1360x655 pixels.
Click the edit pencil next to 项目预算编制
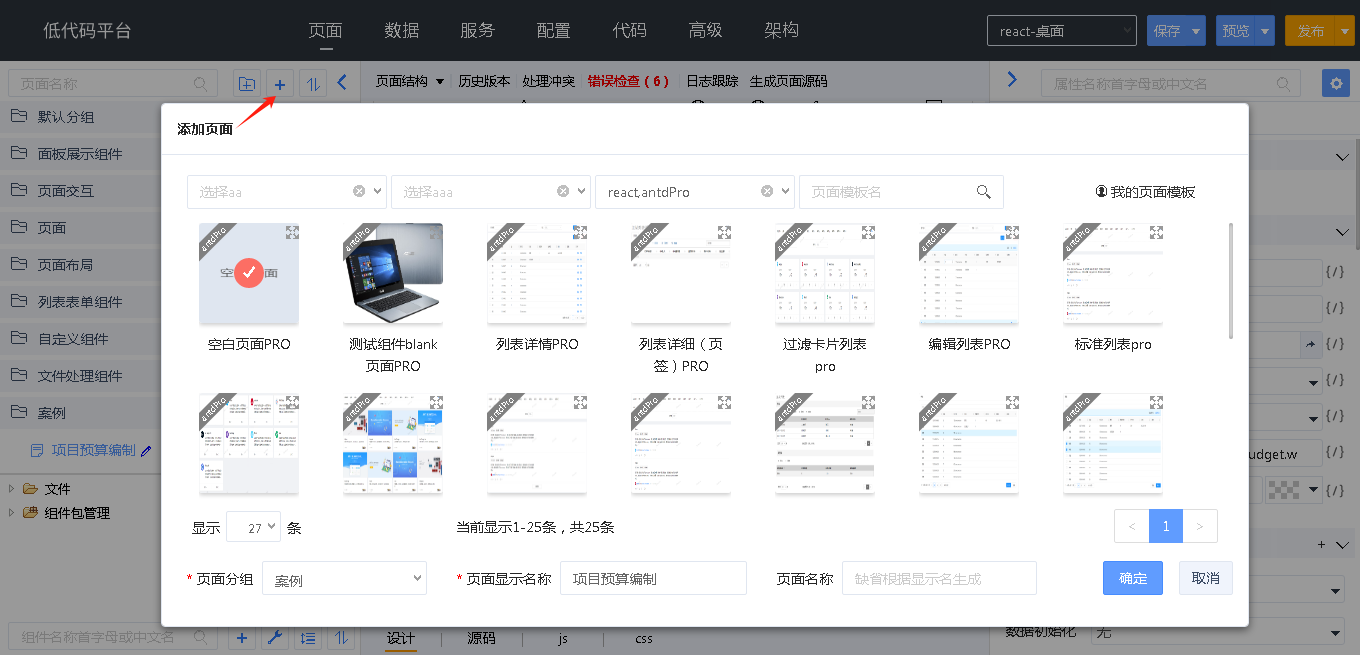[146, 451]
